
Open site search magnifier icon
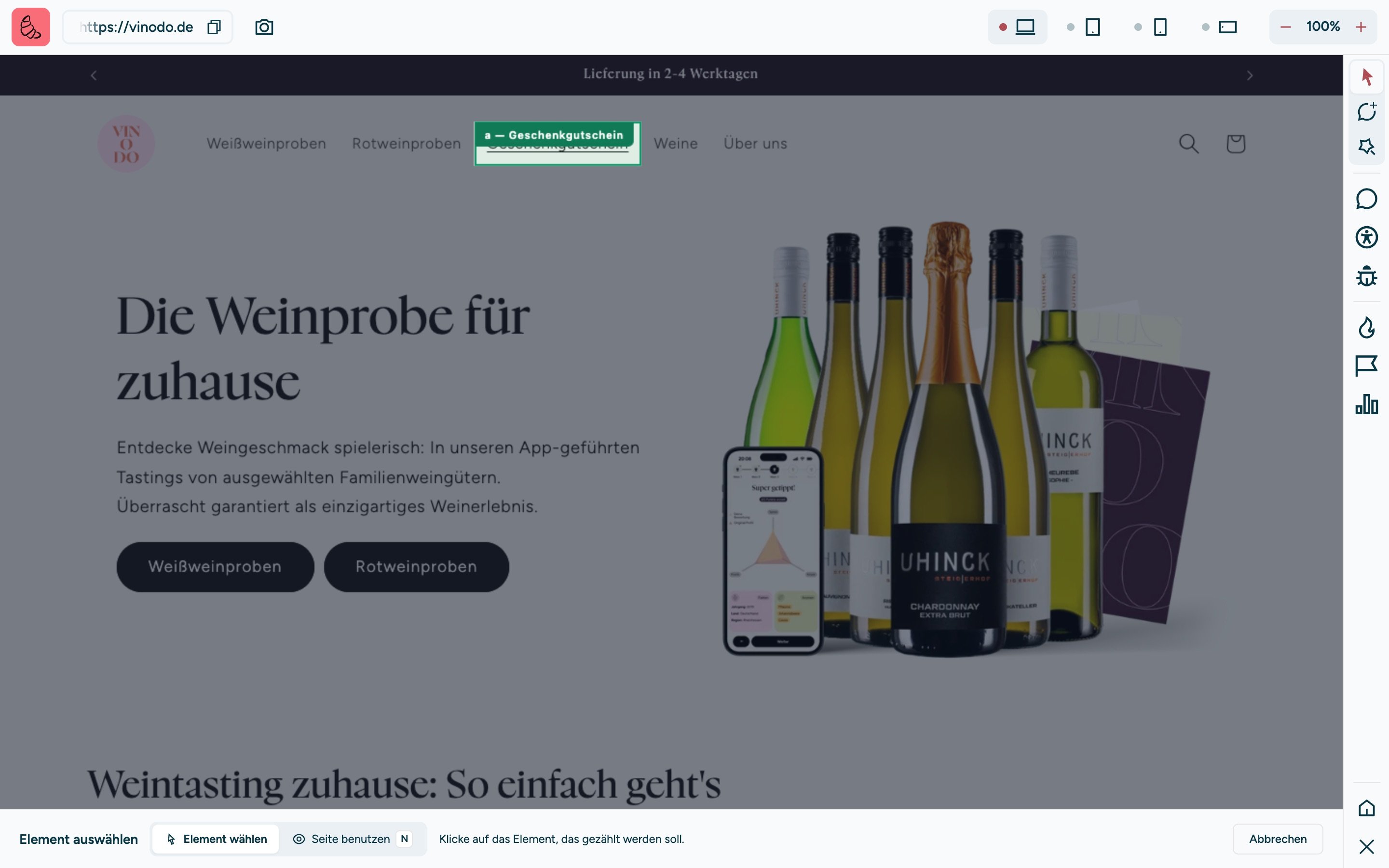(x=1189, y=144)
